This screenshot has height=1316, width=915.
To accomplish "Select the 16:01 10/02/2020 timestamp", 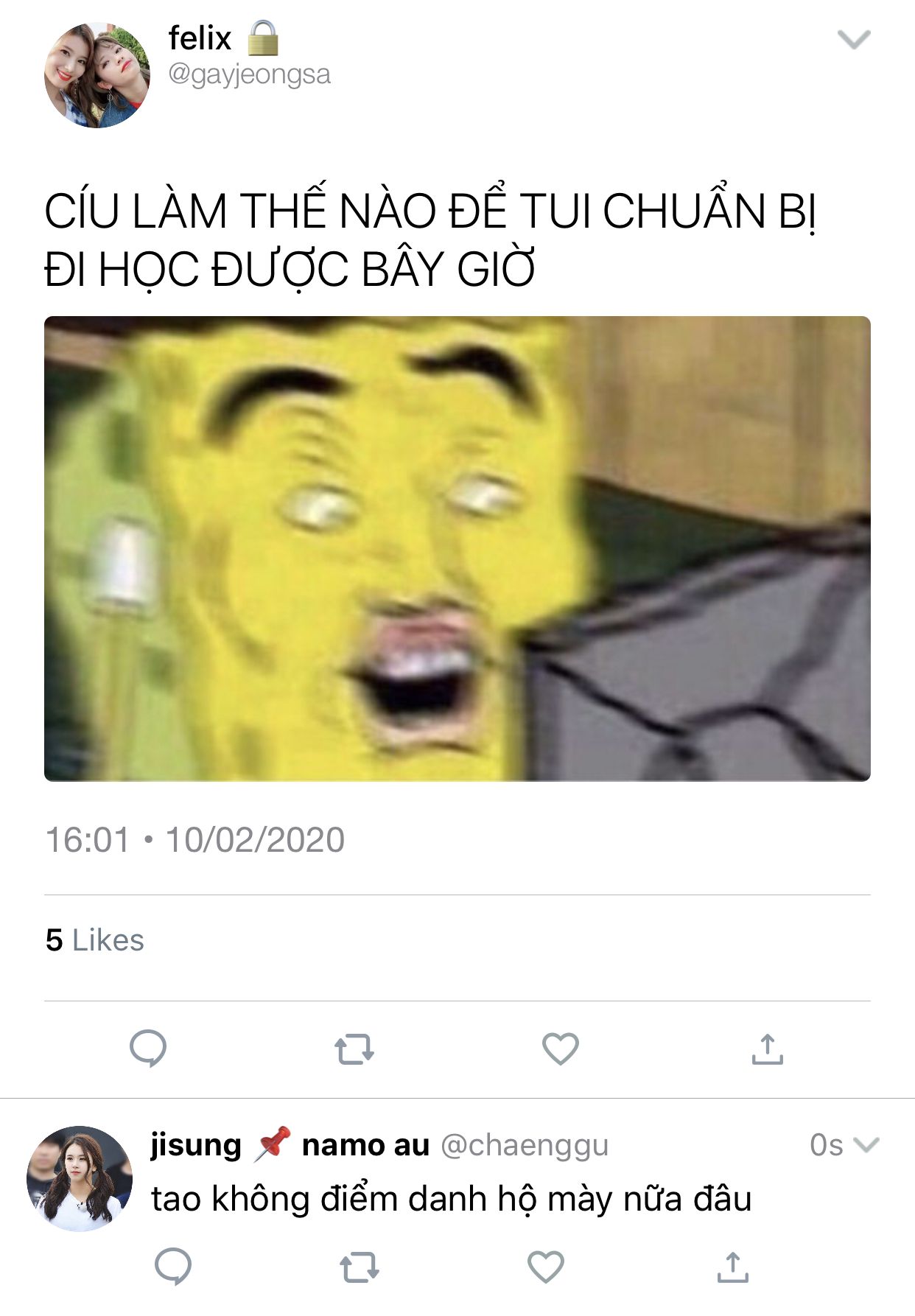I will (195, 840).
